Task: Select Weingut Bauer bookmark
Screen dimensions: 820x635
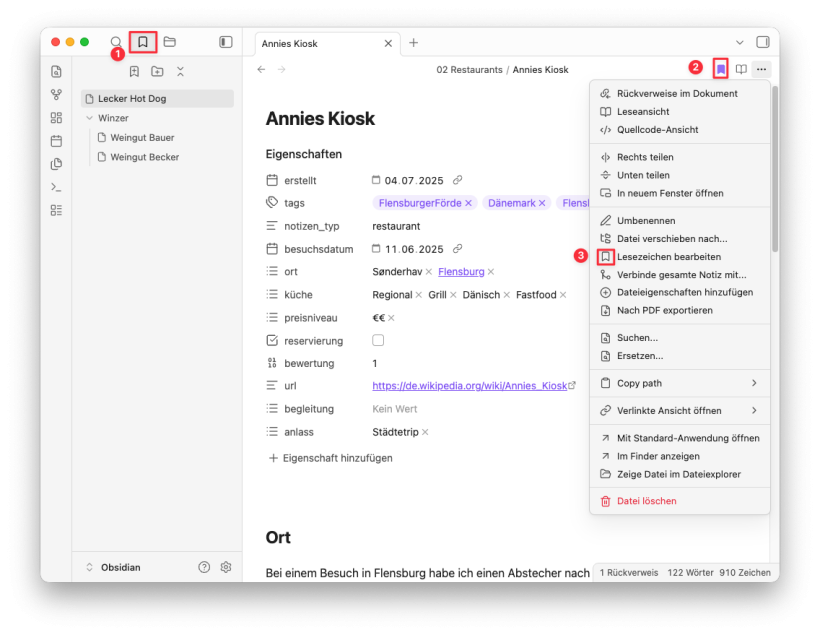Action: (x=142, y=137)
